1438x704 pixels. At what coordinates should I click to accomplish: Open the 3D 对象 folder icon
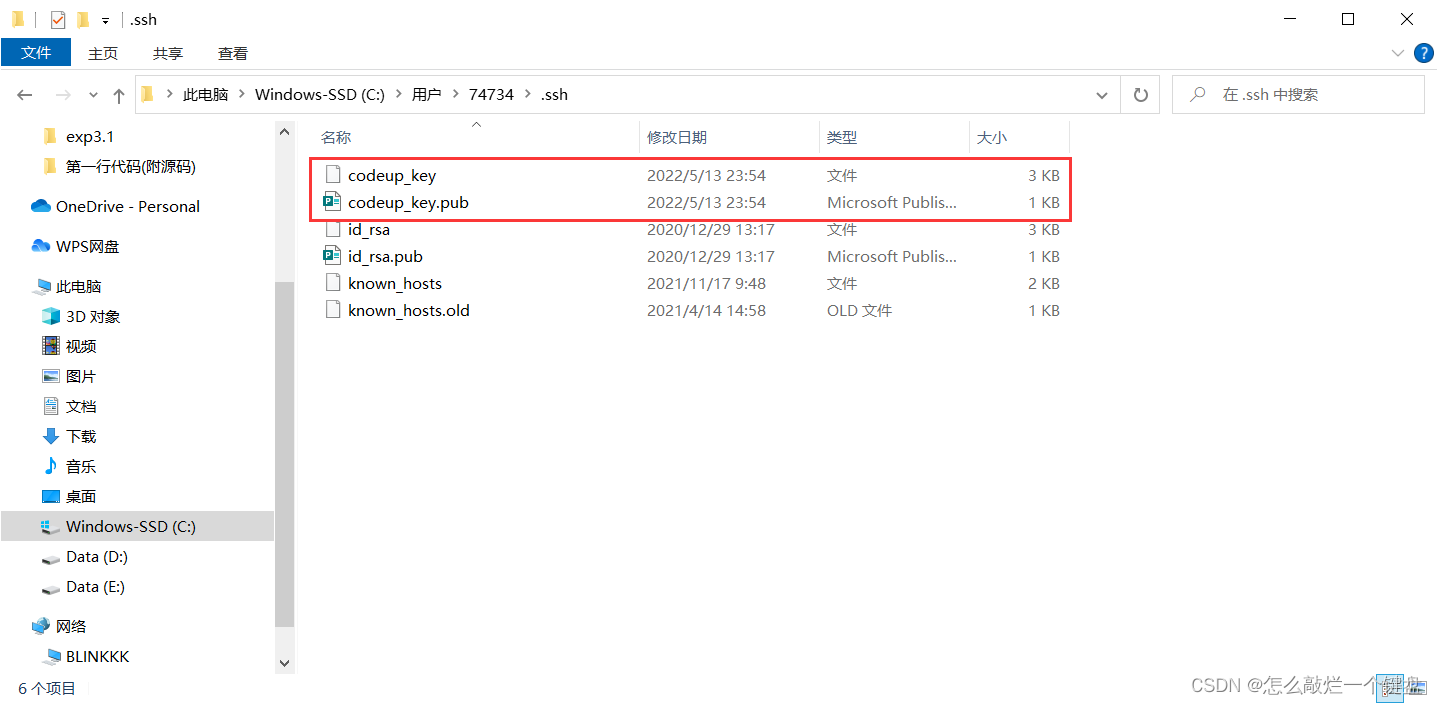click(x=51, y=316)
